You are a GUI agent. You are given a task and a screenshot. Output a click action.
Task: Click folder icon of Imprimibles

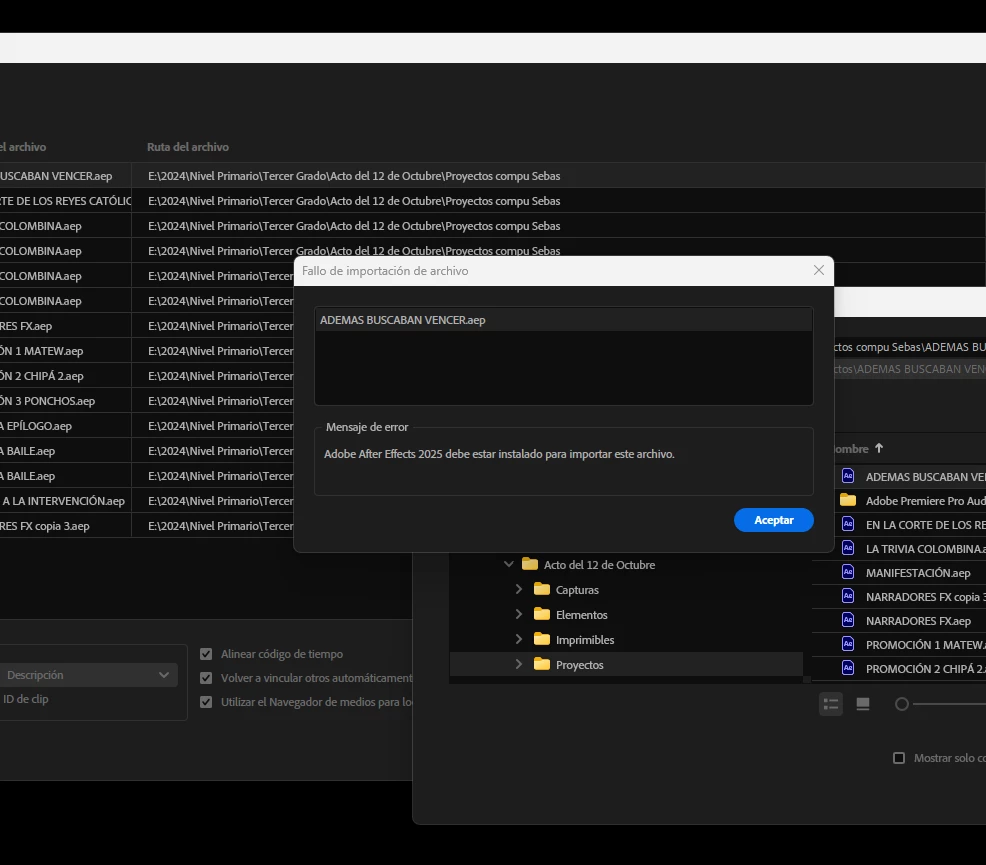[541, 639]
